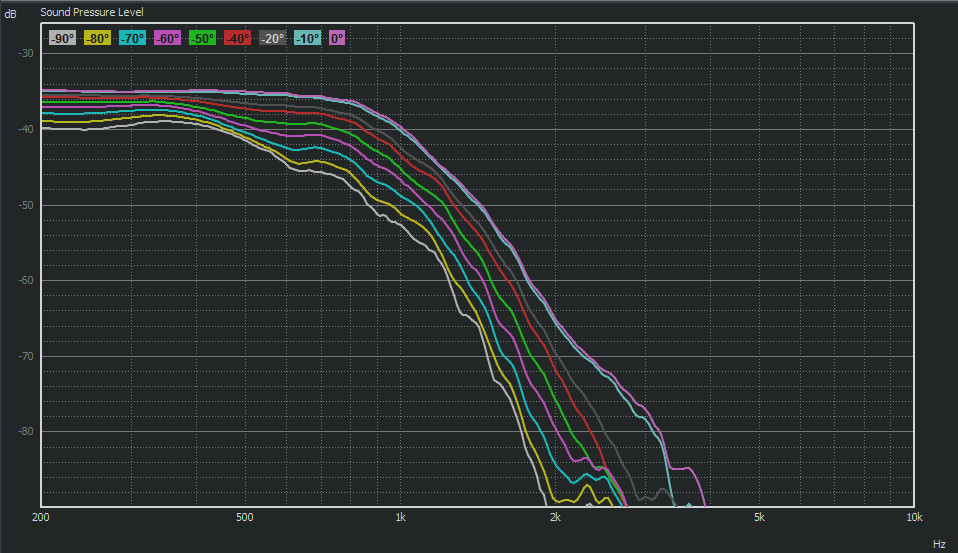The height and width of the screenshot is (553, 958).
Task: Click the -80 dB axis label
Action: pos(26,431)
